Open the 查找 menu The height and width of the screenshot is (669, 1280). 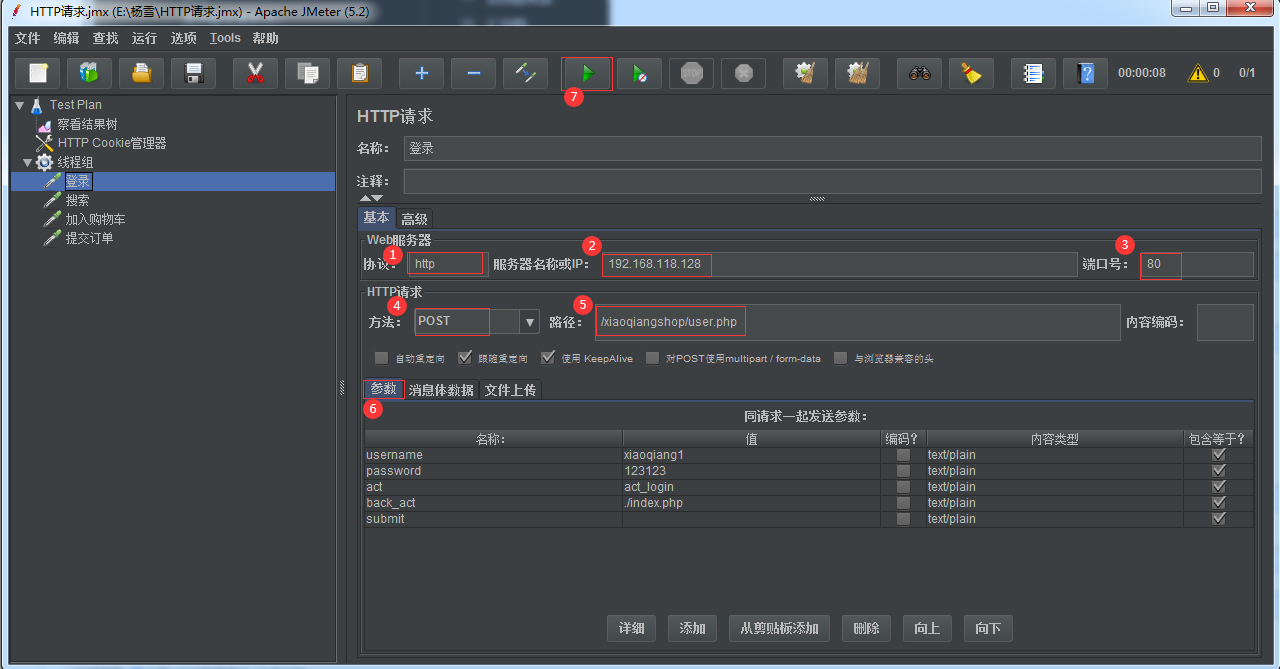106,38
